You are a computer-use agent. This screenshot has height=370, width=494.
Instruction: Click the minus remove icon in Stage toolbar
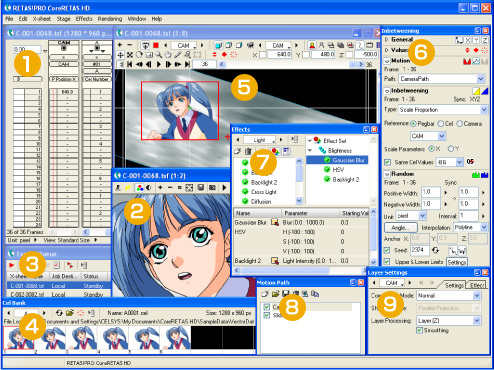(x=130, y=45)
